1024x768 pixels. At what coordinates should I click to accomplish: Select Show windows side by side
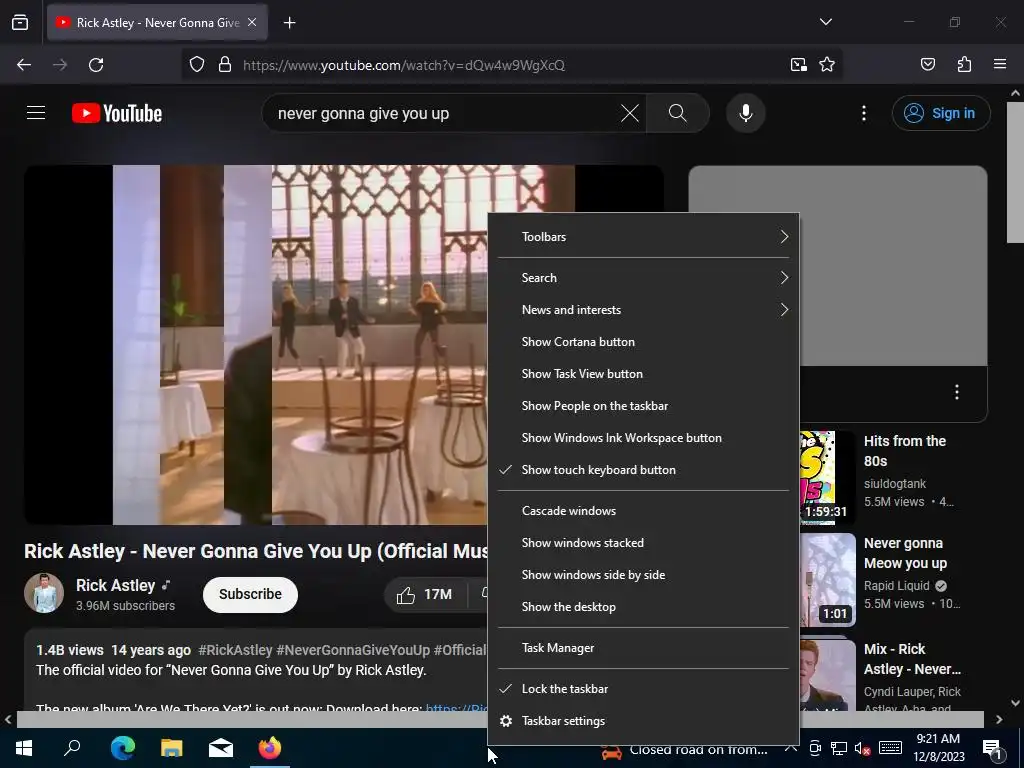pyautogui.click(x=643, y=575)
